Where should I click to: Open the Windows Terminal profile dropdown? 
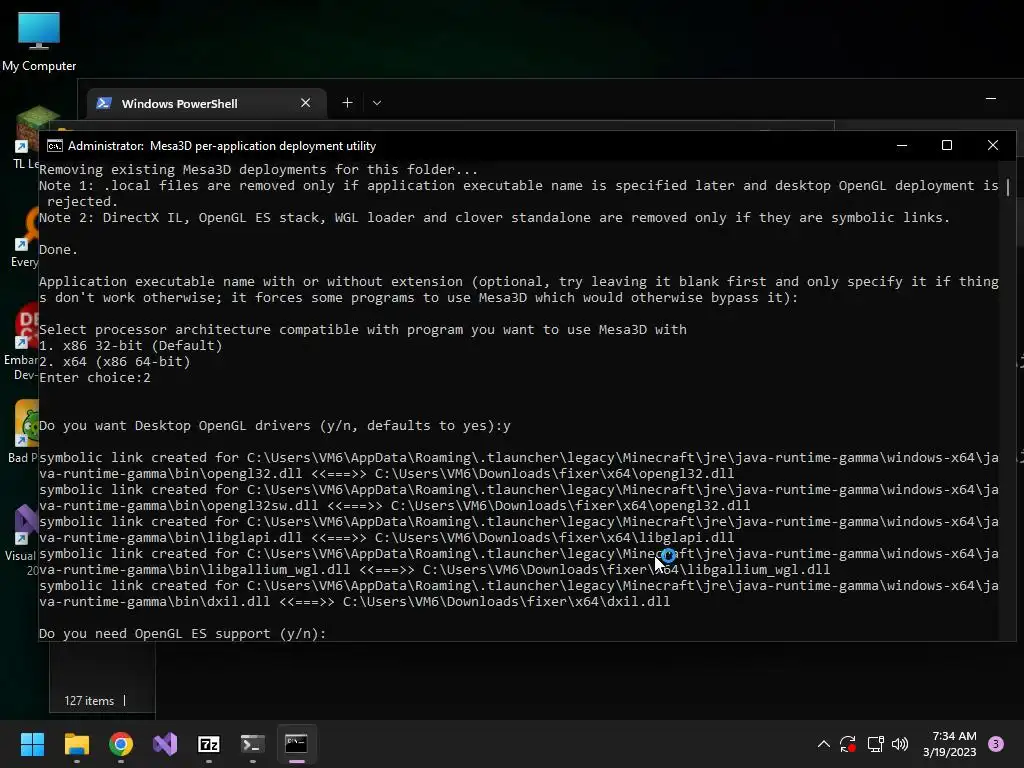tap(377, 103)
